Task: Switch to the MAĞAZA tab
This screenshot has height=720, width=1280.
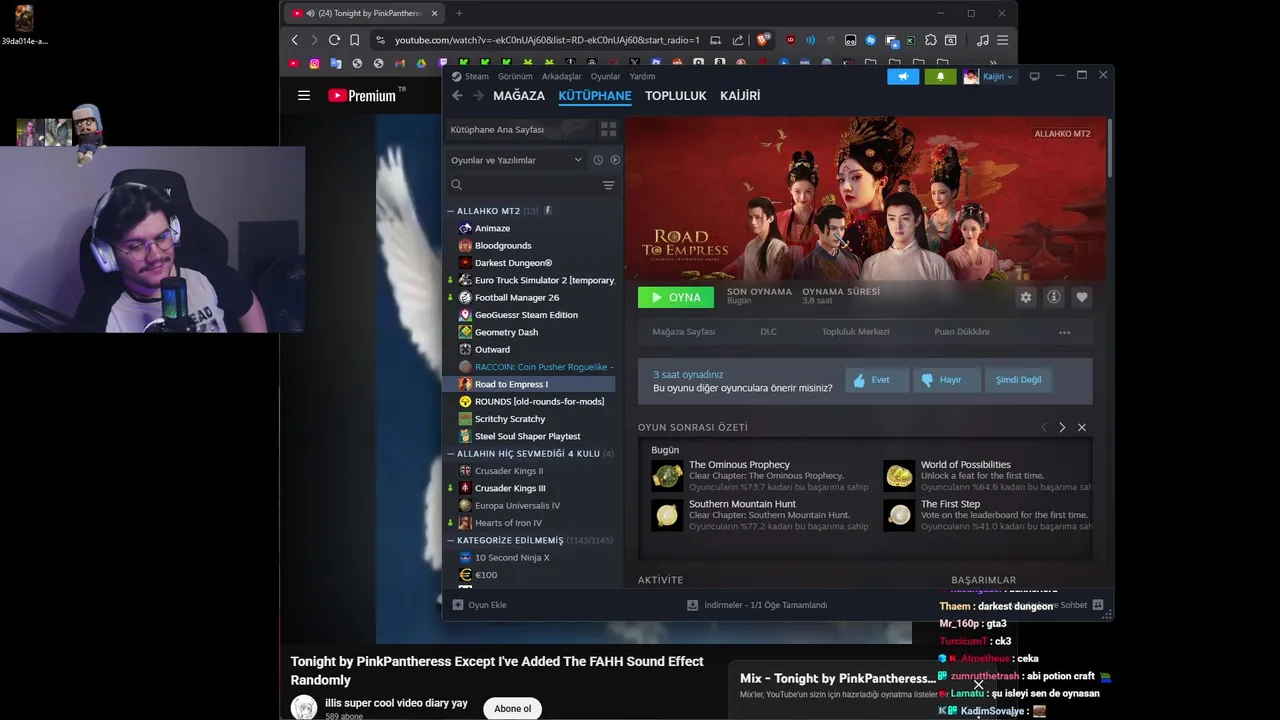Action: (519, 96)
